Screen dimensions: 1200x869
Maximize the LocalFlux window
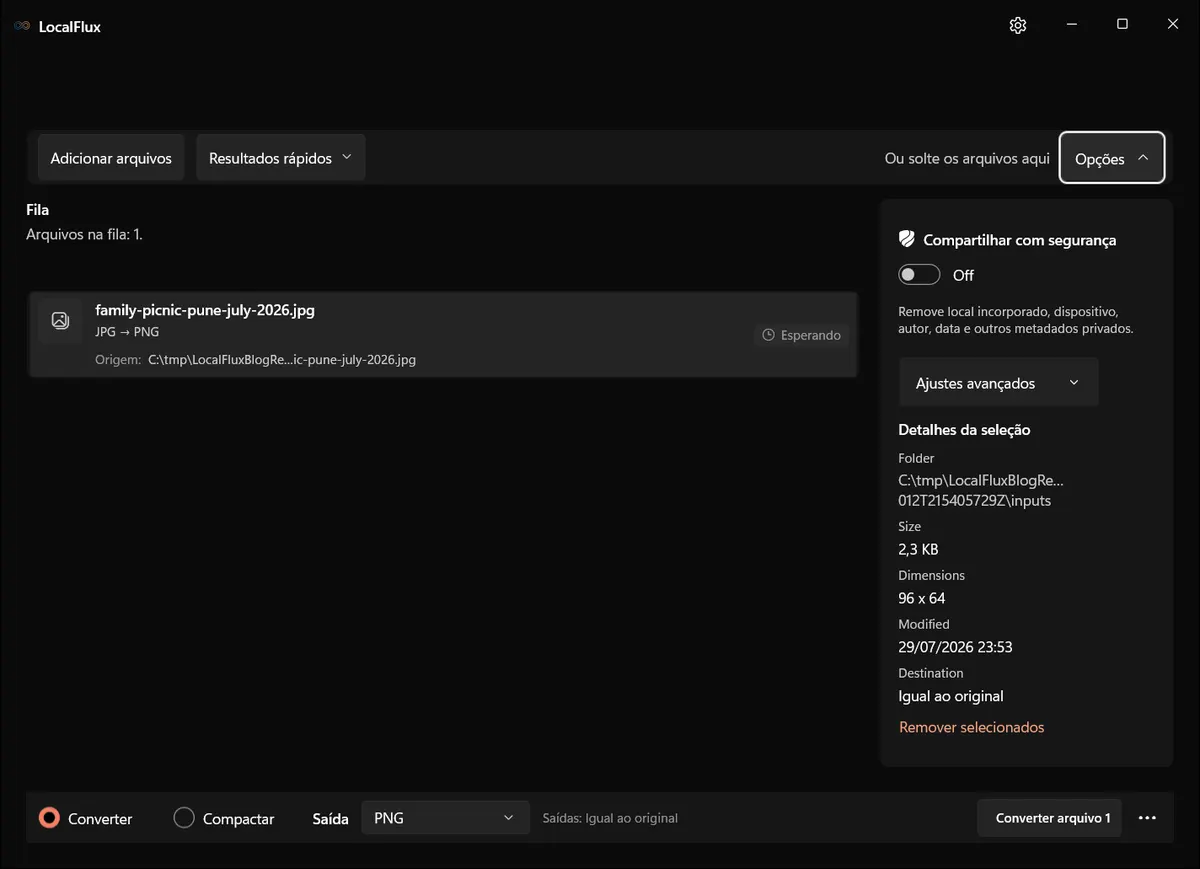click(x=1122, y=25)
